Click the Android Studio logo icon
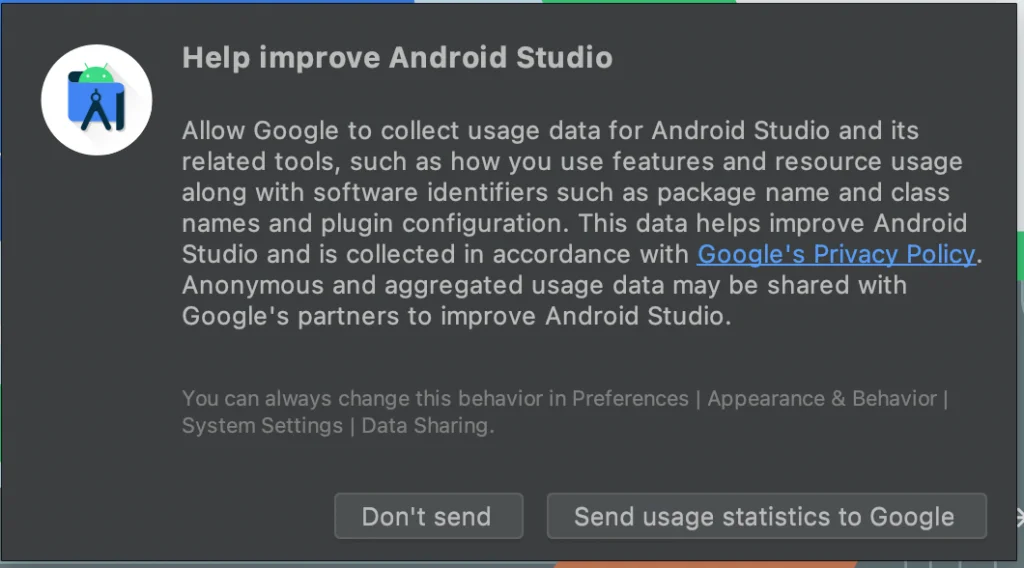Image resolution: width=1024 pixels, height=568 pixels. click(96, 100)
